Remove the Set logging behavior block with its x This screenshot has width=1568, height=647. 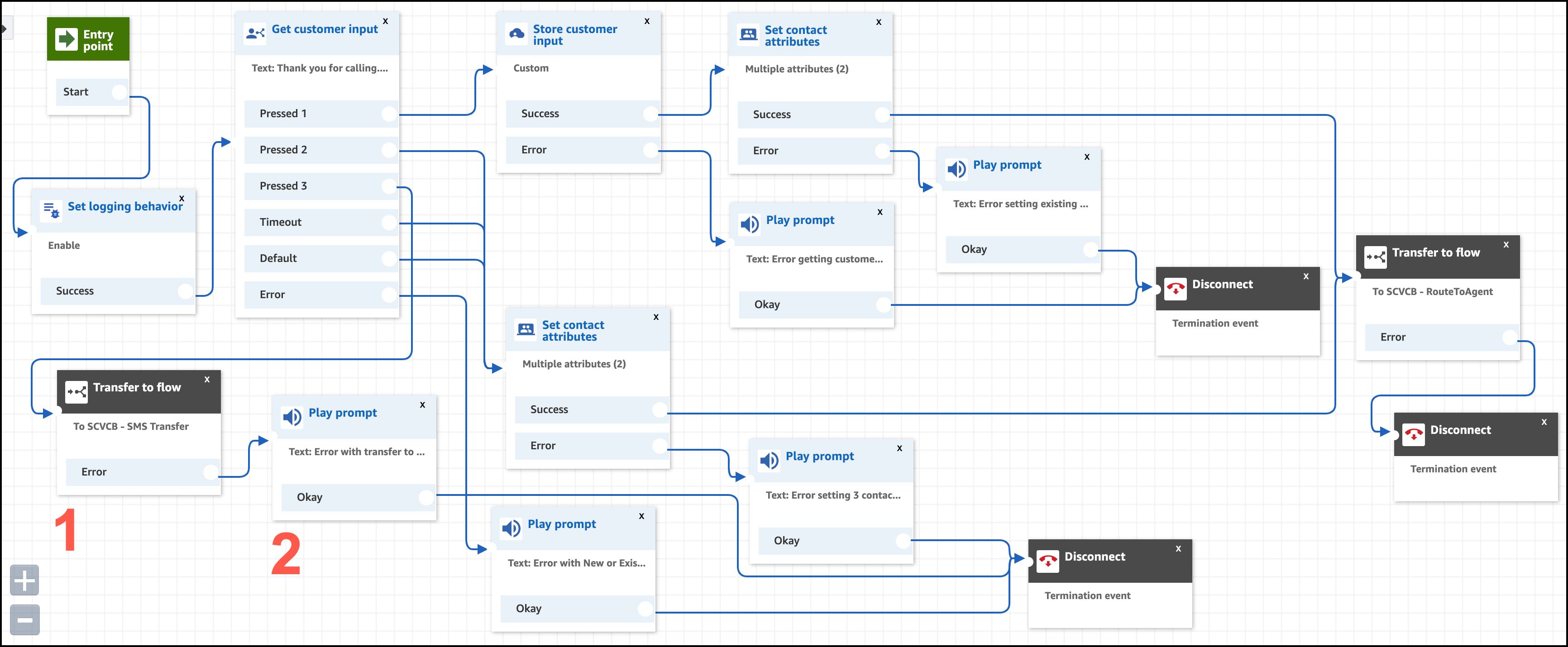coord(182,198)
